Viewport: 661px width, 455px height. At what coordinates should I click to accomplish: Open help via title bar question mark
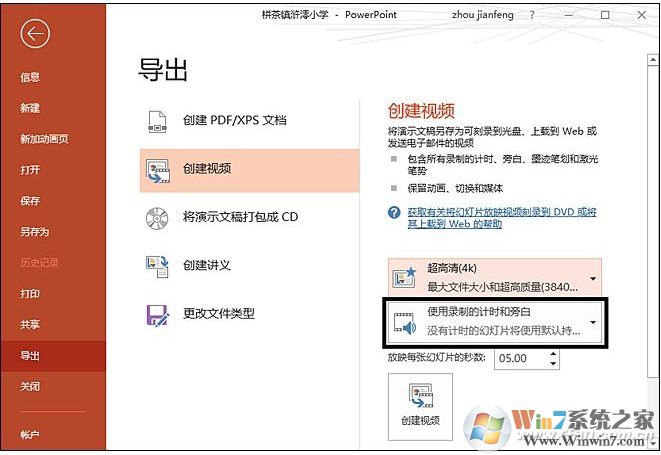532,15
